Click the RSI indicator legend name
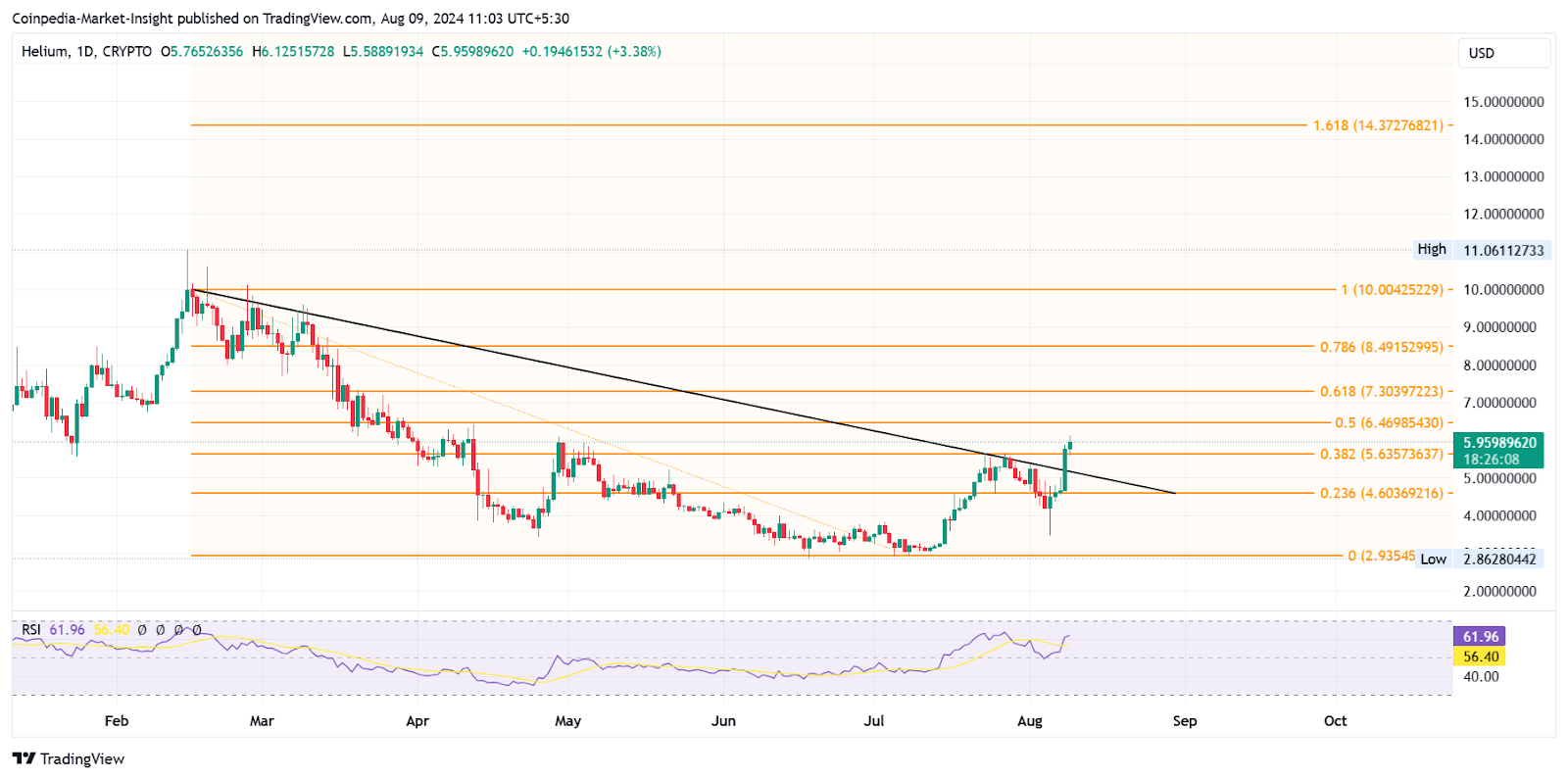Image resolution: width=1568 pixels, height=779 pixels. point(31,629)
